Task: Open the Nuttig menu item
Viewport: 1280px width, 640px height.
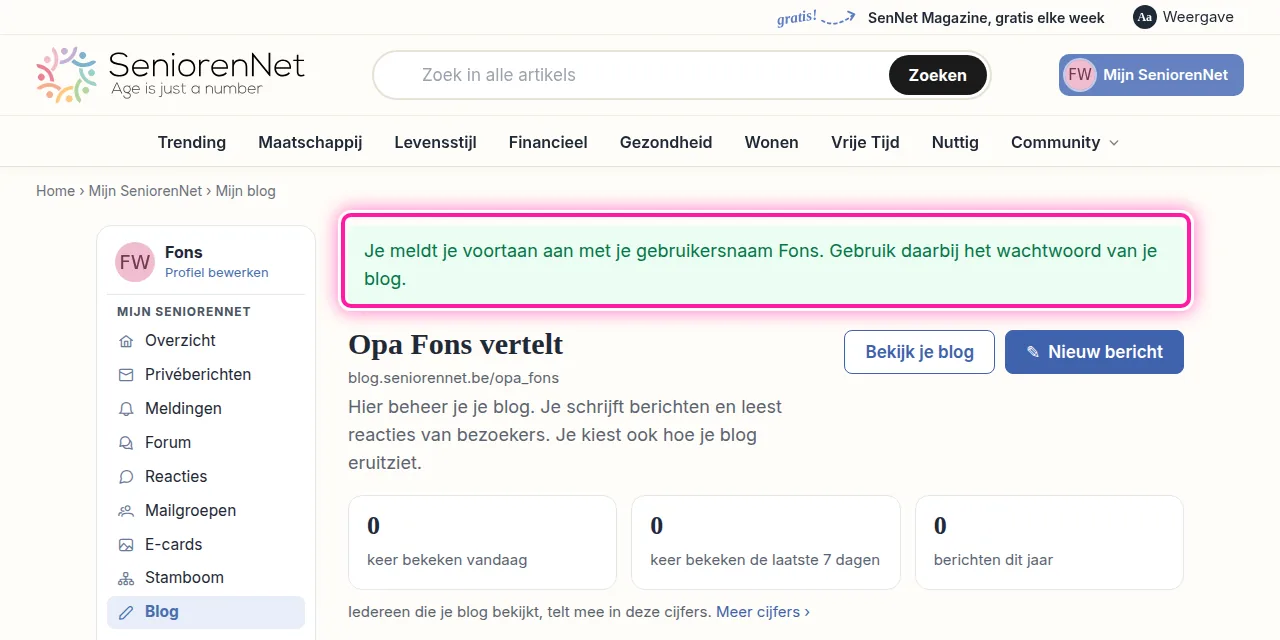Action: (955, 142)
